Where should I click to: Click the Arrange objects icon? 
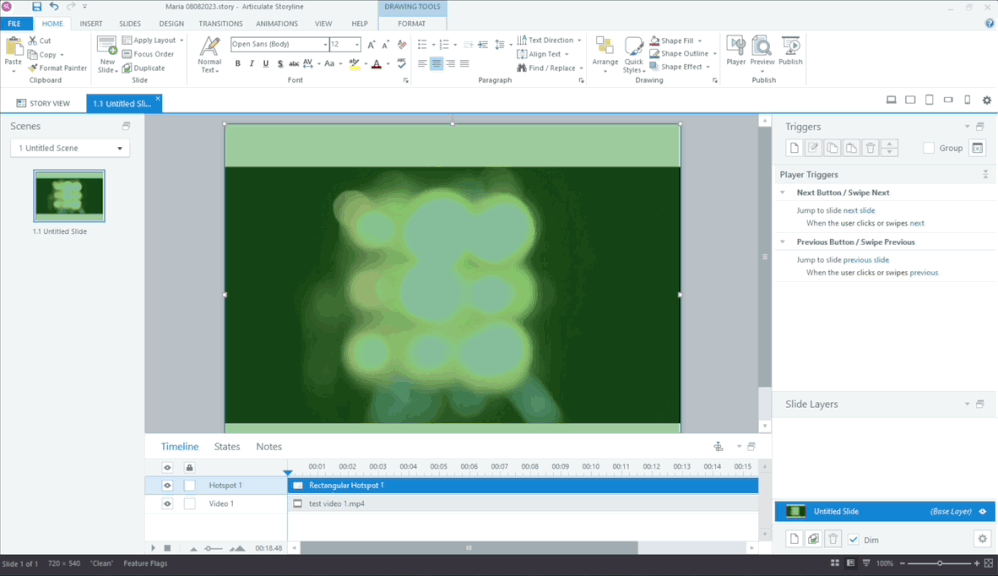click(x=605, y=51)
